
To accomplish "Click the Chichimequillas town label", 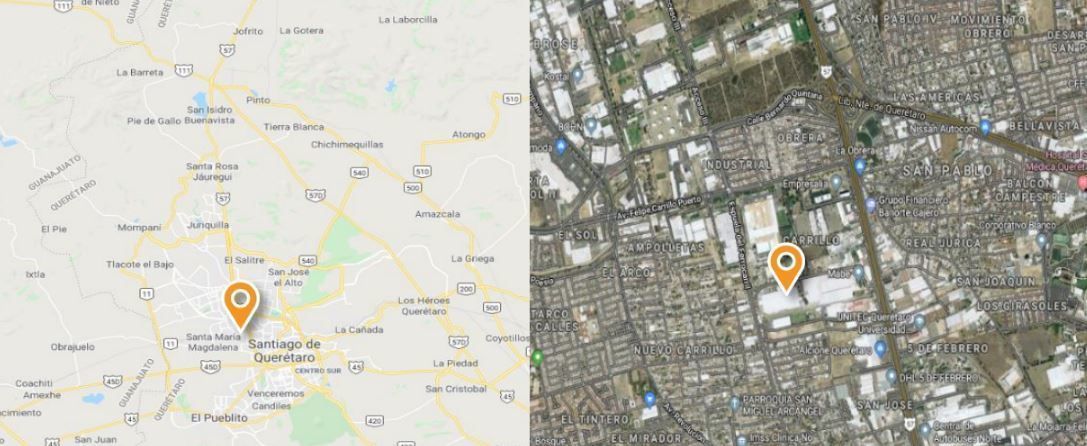I will coord(347,144).
